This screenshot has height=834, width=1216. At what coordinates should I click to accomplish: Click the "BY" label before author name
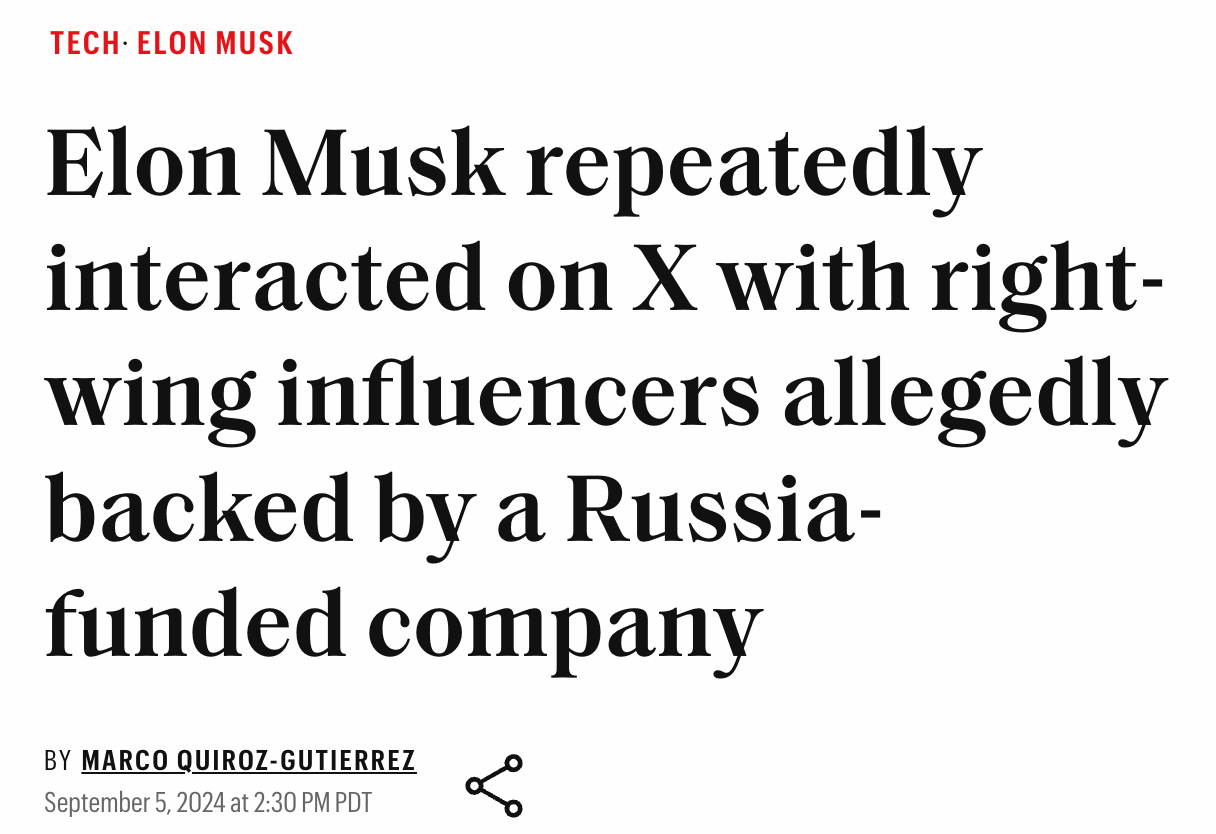tap(58, 761)
